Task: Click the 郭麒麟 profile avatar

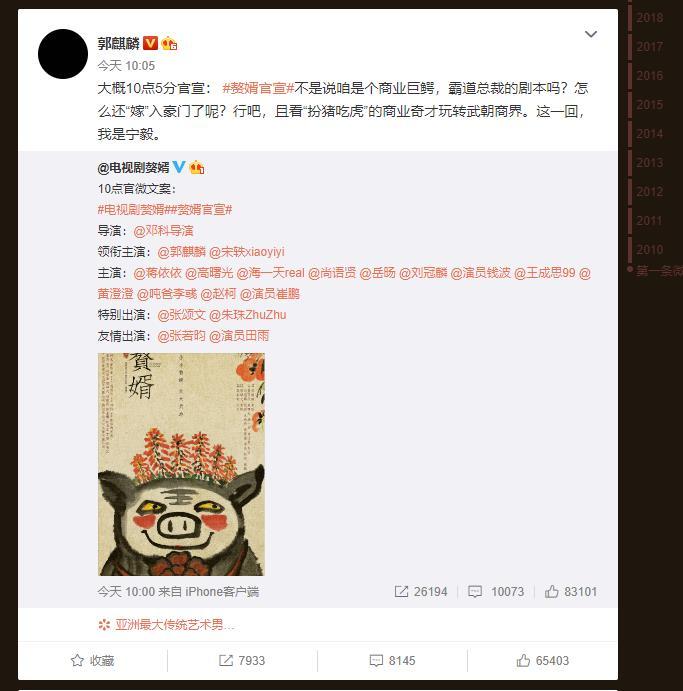Action: (x=63, y=54)
